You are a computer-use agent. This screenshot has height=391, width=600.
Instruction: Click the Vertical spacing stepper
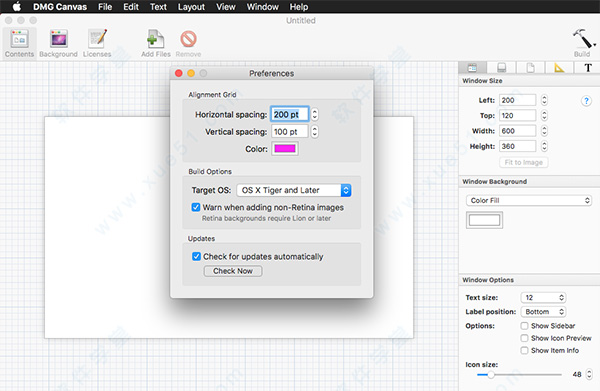tap(315, 132)
